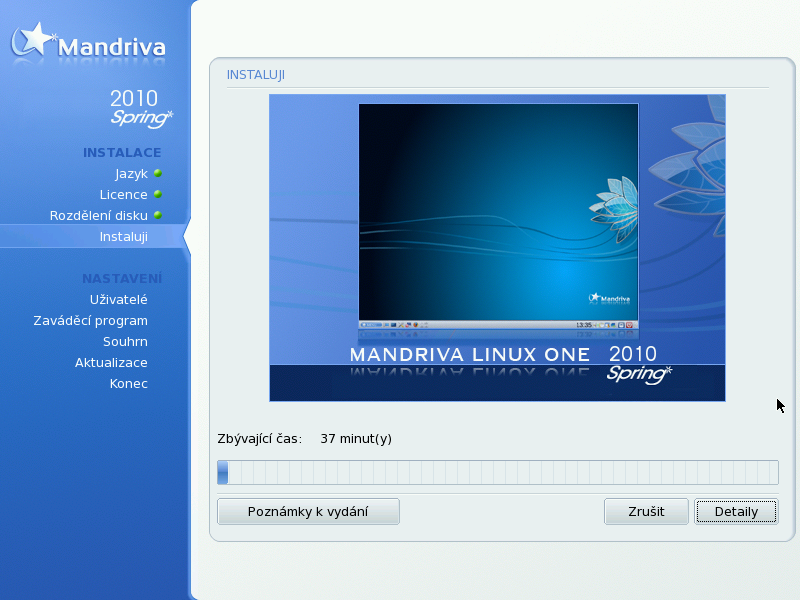Click the 'Zbývající čas:' label

tap(260, 439)
